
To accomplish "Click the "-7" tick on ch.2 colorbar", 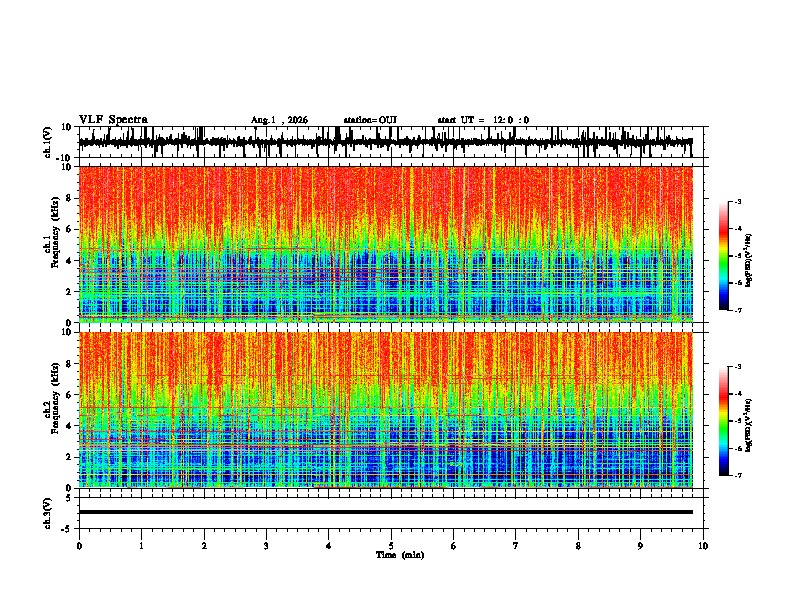I will coord(737,475).
